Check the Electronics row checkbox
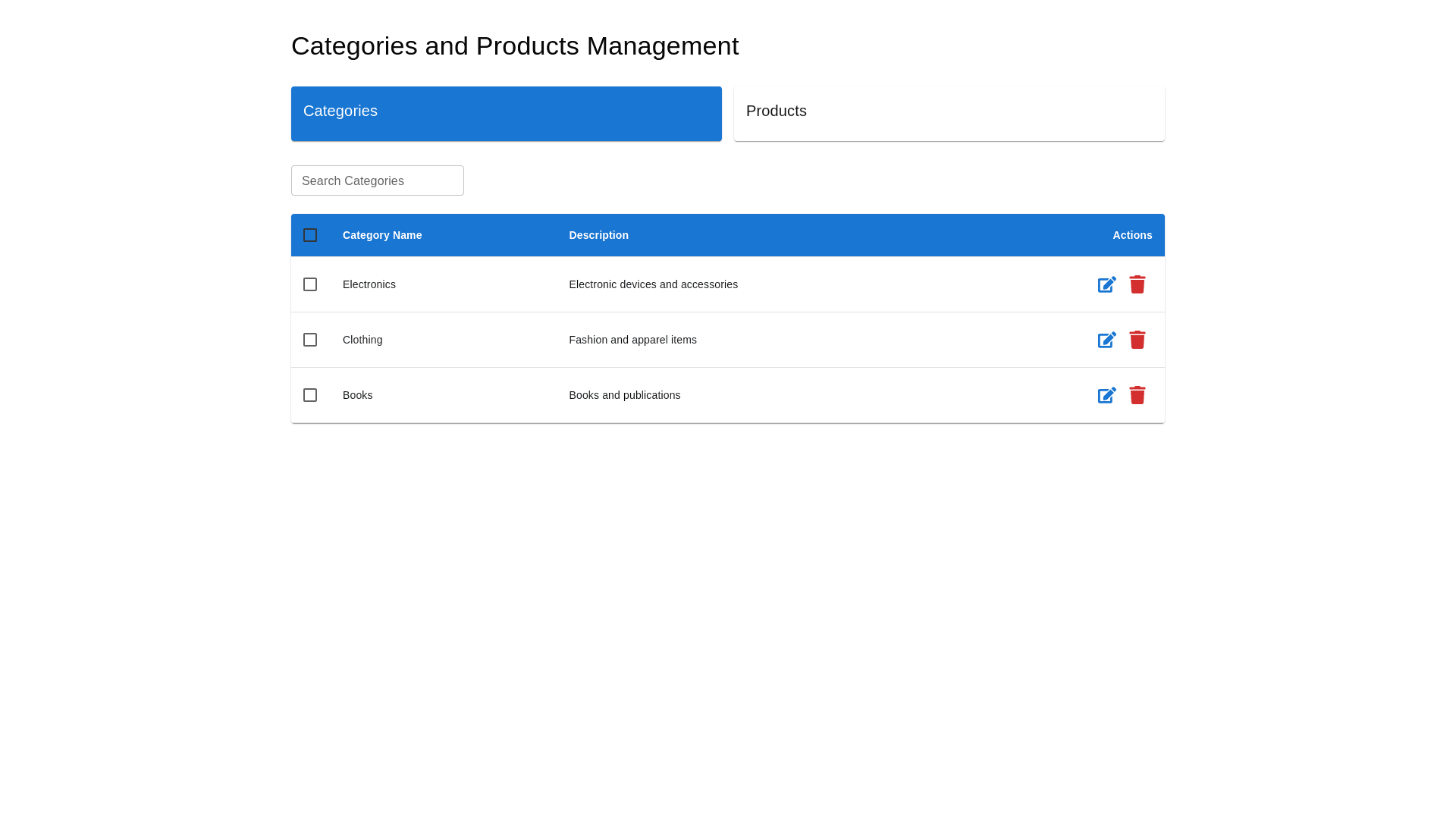 tap(310, 284)
